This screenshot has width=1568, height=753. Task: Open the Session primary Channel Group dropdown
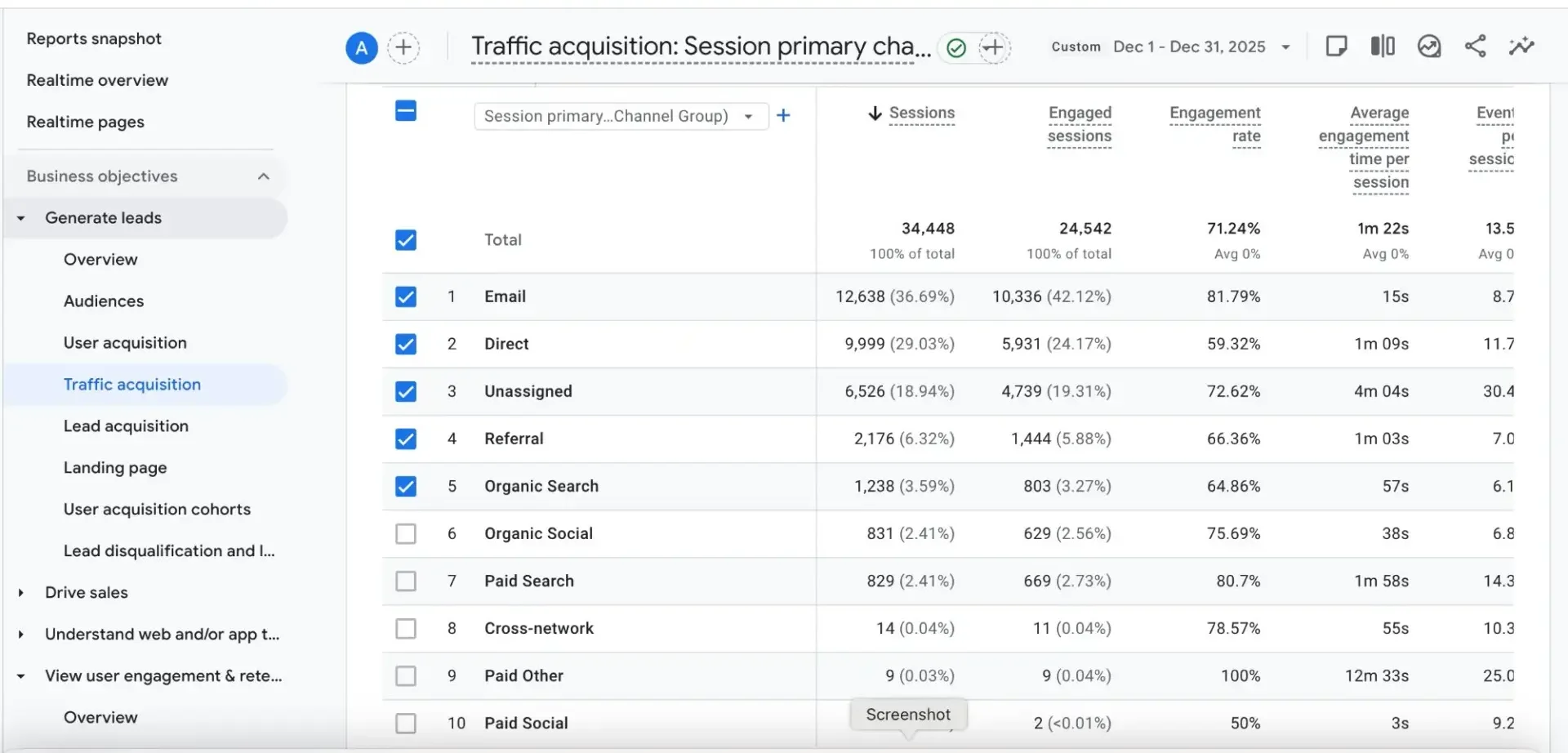(621, 116)
